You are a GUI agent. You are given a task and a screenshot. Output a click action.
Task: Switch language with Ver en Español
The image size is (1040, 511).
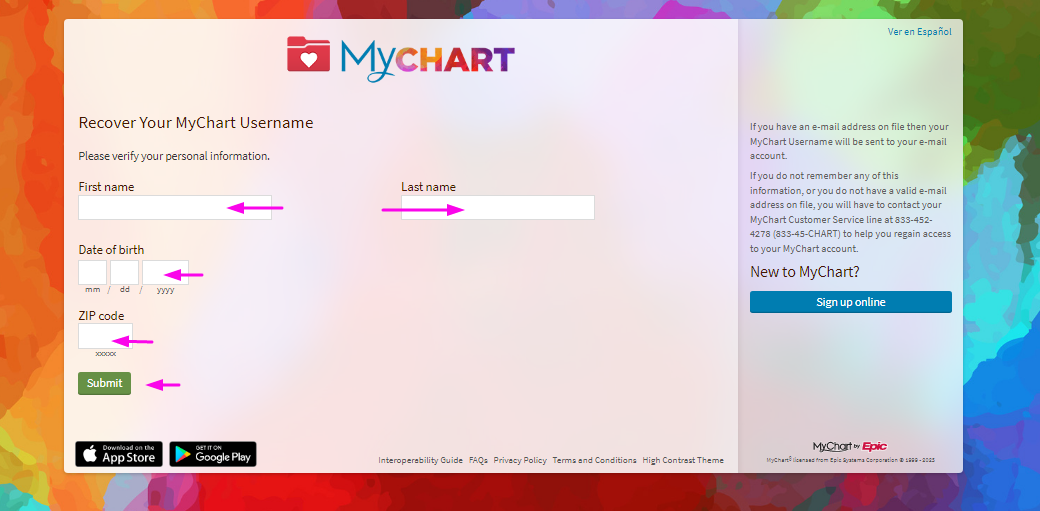pos(919,32)
